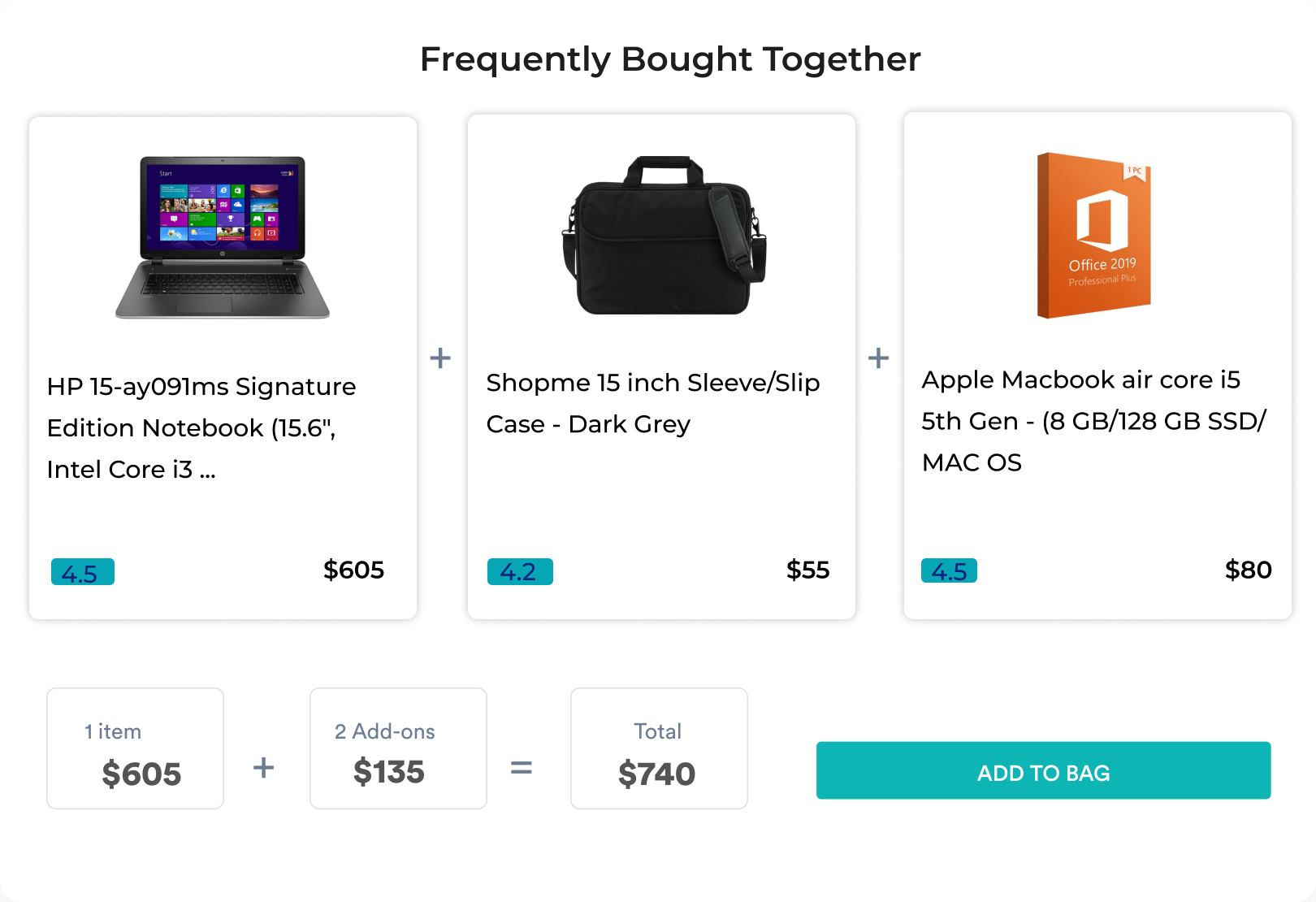Click the 4.5 rating badge on Apple Macbook card
The width and height of the screenshot is (1316, 902).
click(949, 570)
